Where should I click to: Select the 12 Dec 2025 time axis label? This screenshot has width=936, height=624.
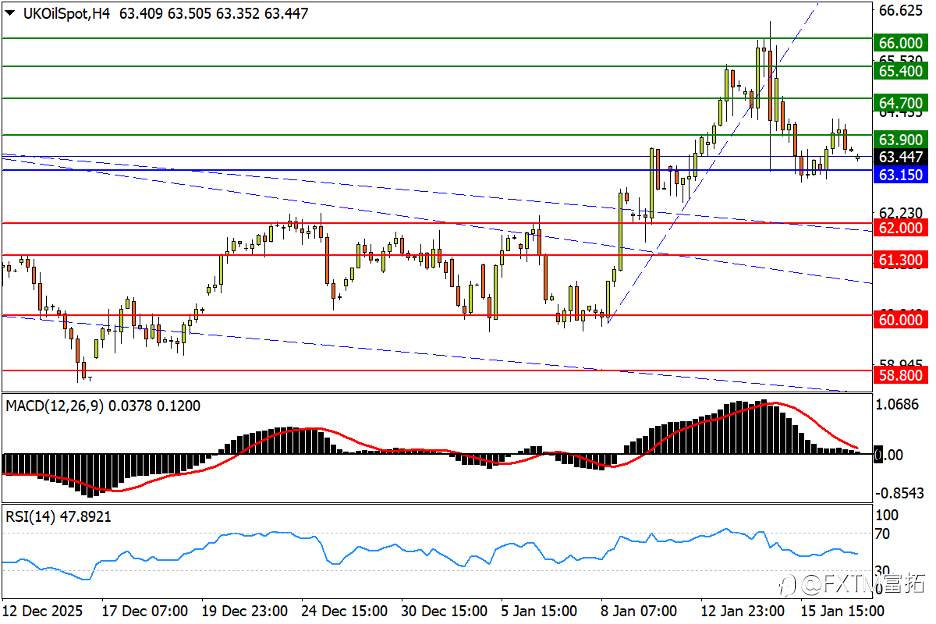44,611
